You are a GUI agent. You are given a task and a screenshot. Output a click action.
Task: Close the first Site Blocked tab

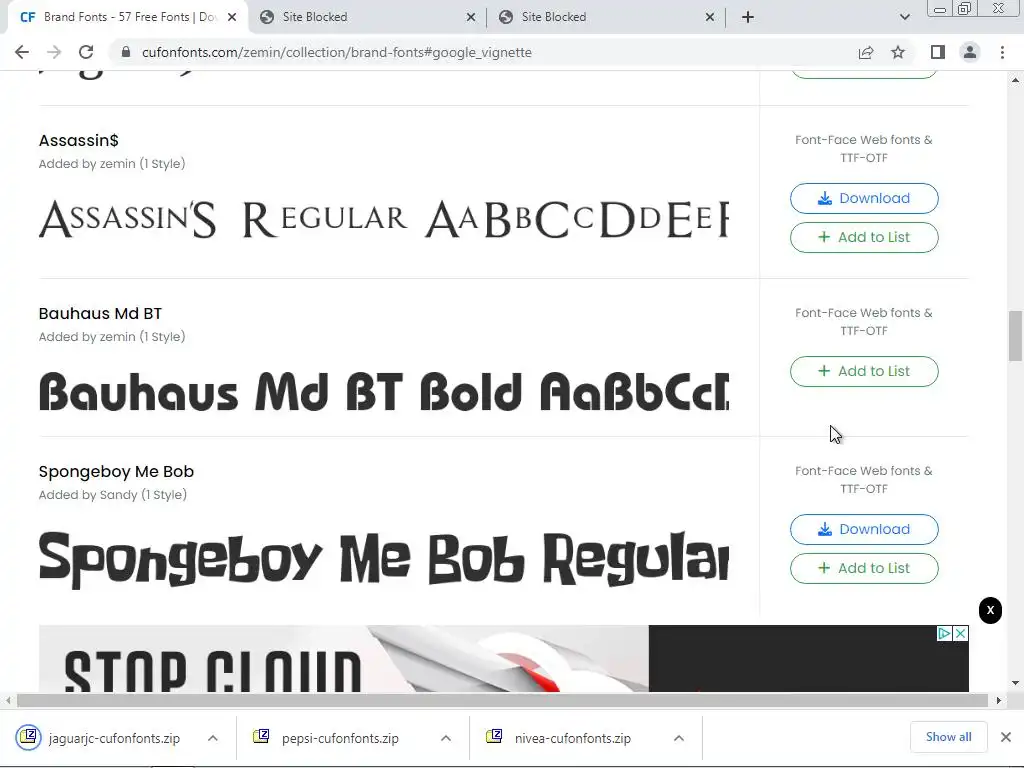pyautogui.click(x=471, y=17)
